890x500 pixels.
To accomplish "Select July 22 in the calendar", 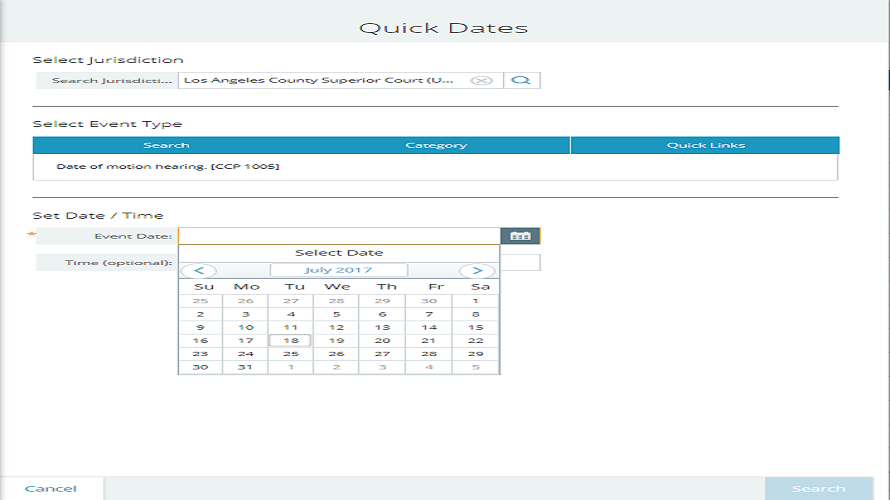I will pos(476,340).
